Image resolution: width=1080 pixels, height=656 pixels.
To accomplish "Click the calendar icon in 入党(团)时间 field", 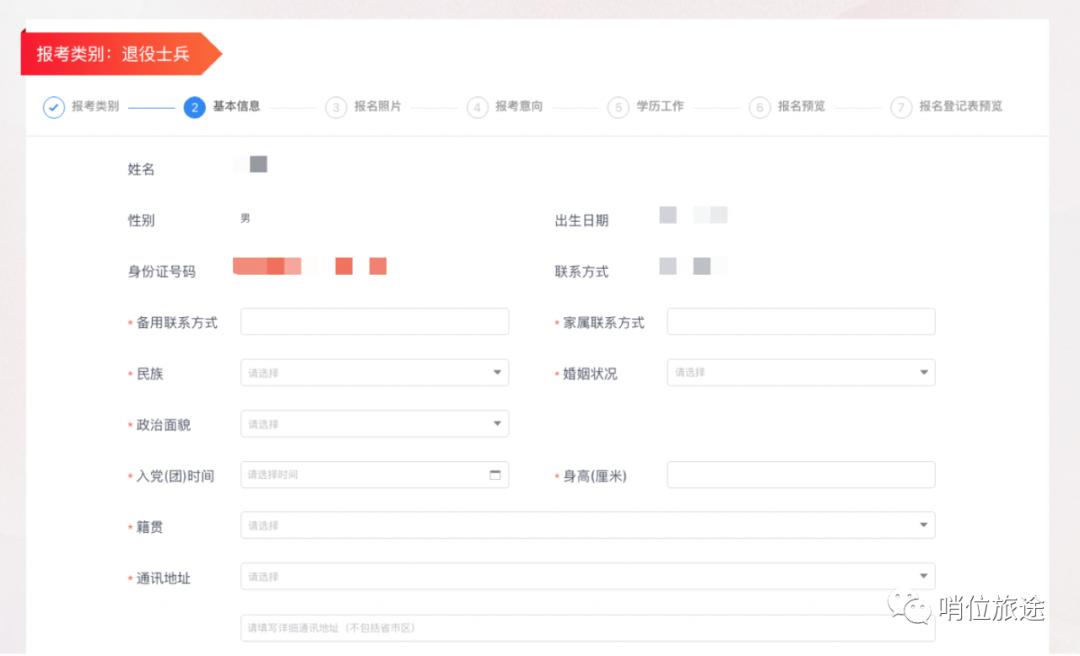I will coord(494,474).
